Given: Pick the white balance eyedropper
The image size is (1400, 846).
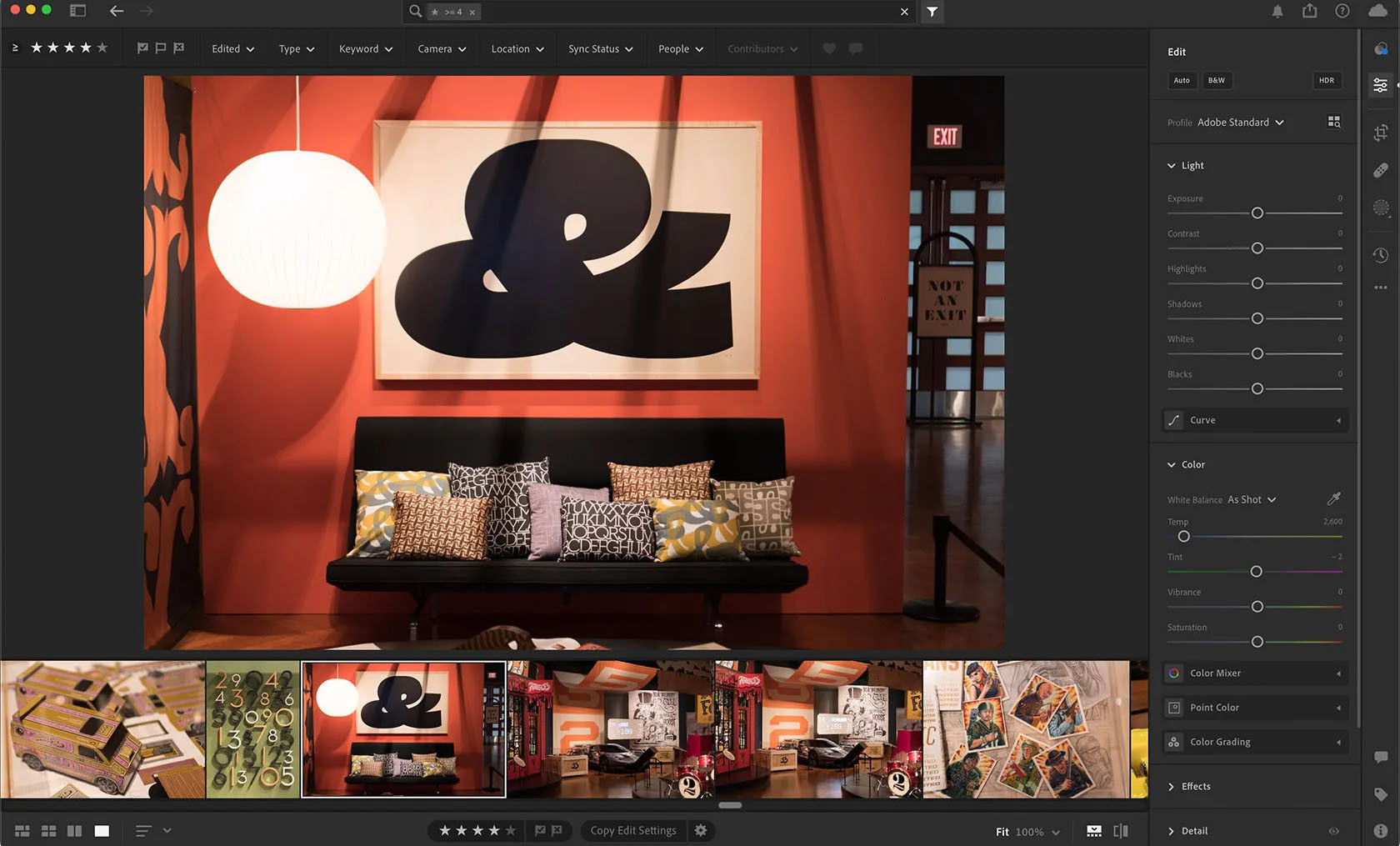Looking at the screenshot, I should point(1333,498).
